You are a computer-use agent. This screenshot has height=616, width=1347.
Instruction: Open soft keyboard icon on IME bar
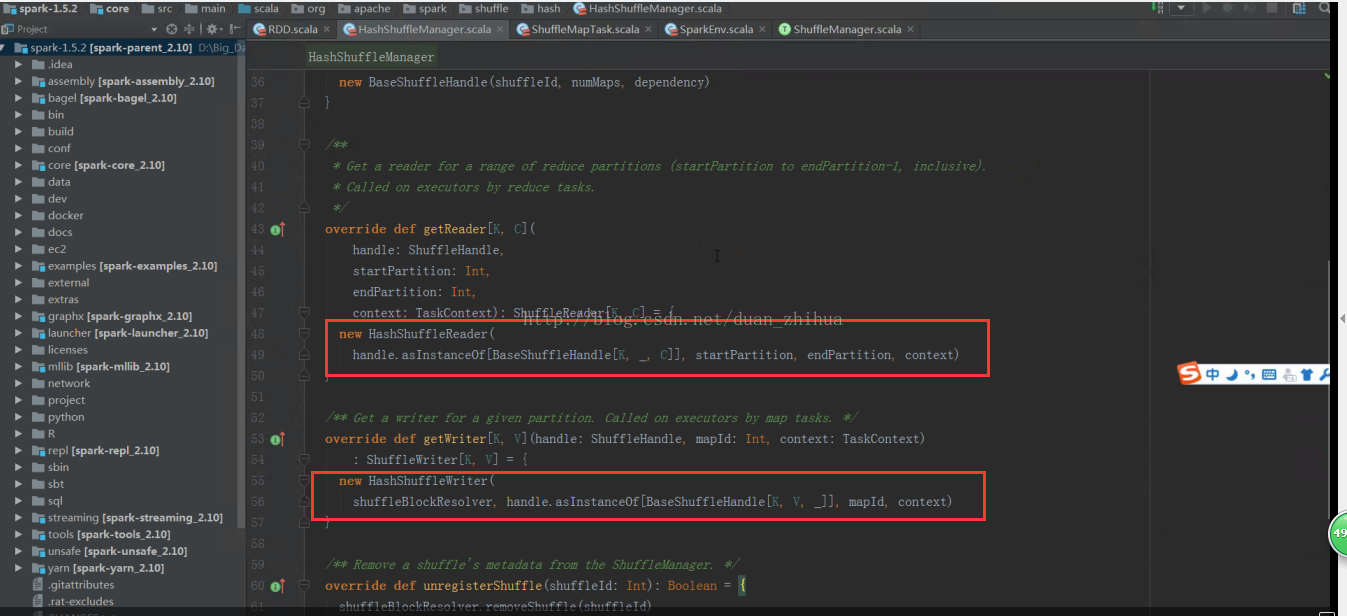tap(1269, 375)
